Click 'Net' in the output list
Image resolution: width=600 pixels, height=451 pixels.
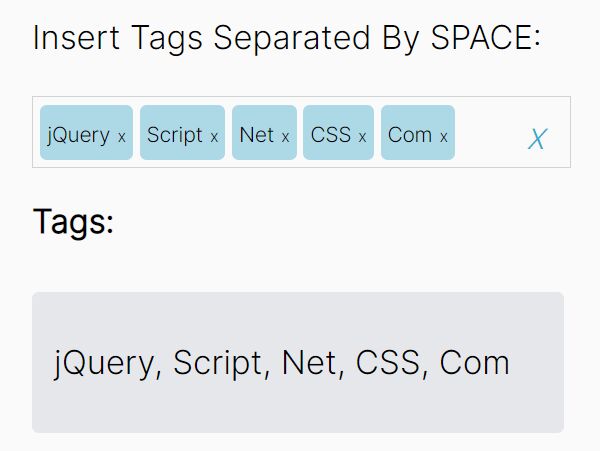[x=309, y=362]
